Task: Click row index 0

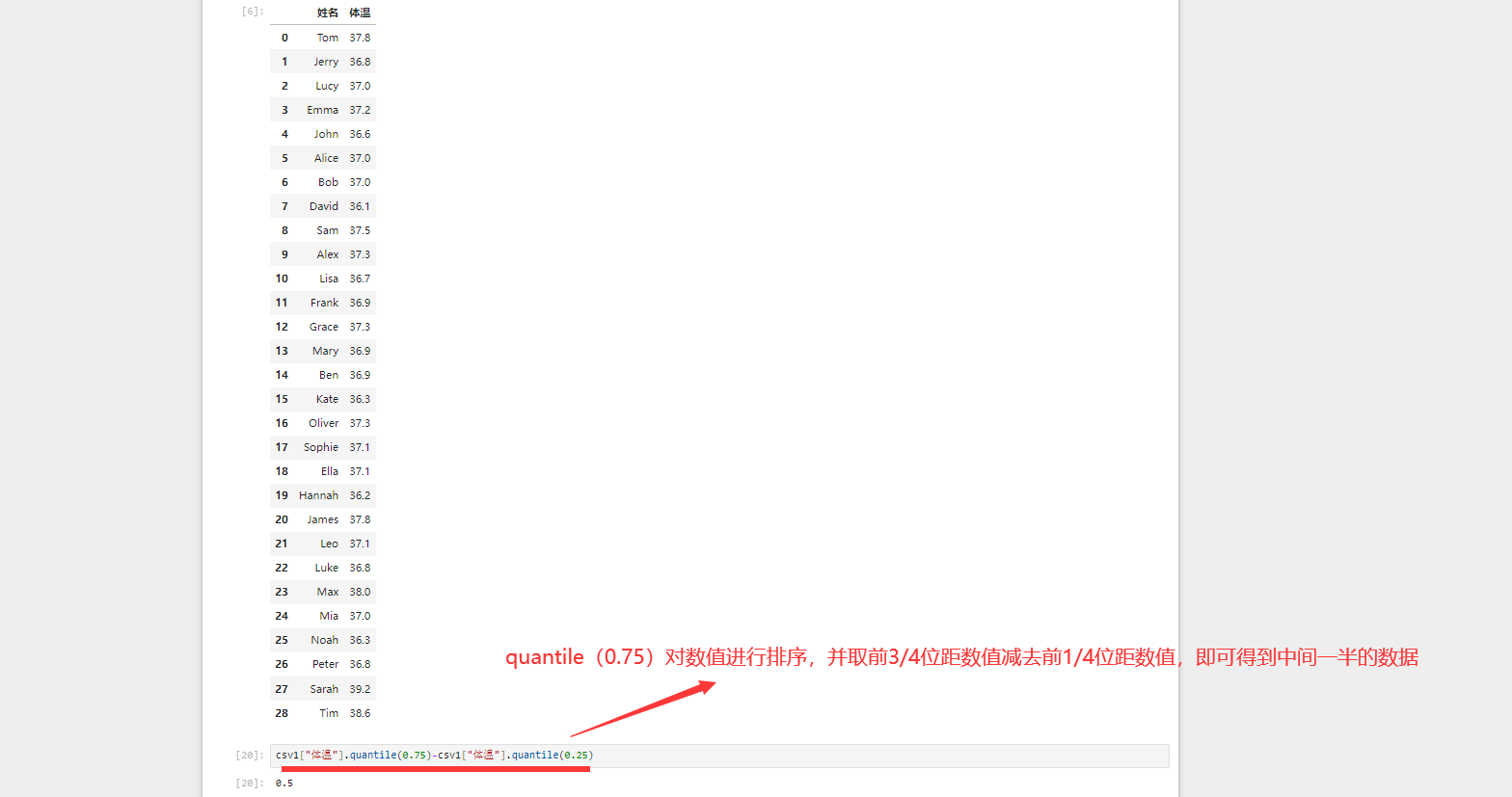Action: (284, 38)
